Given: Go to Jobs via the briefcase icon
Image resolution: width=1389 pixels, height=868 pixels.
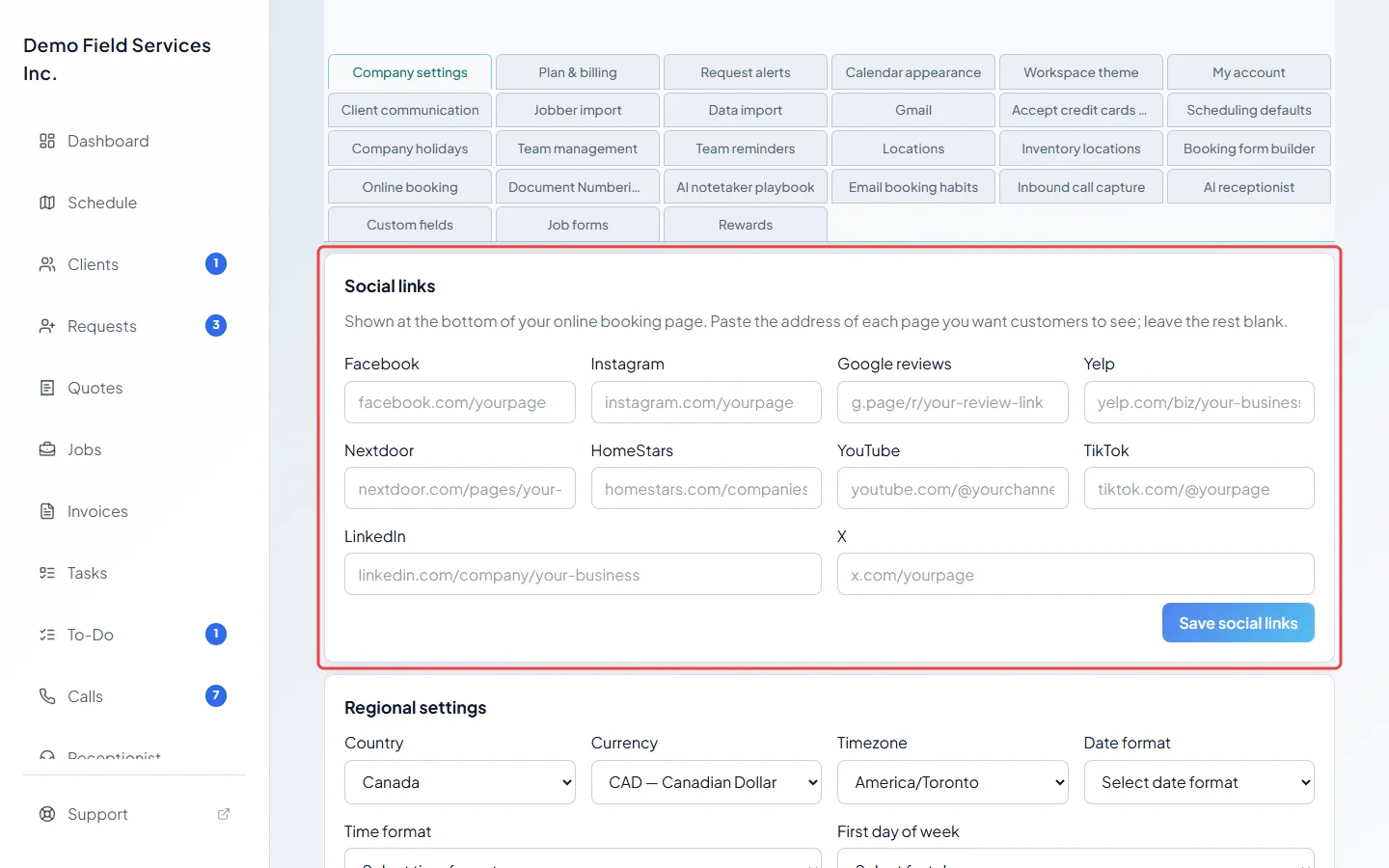Looking at the screenshot, I should (x=47, y=449).
